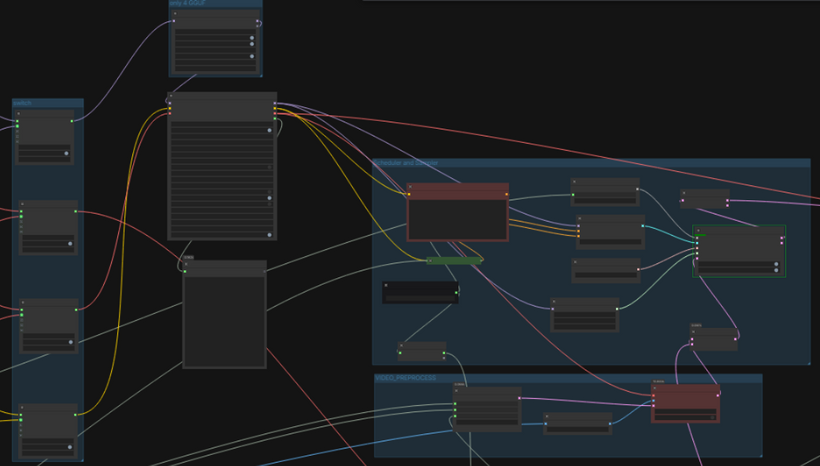
Task: Toggle the bottom switch on the green-outlined node
Action: coord(775,270)
